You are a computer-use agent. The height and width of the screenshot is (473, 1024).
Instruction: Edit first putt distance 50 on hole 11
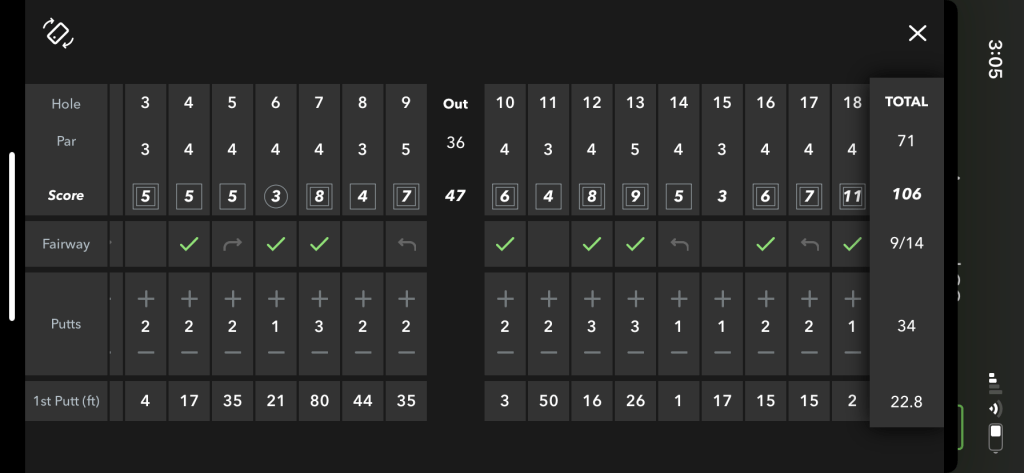pyautogui.click(x=548, y=401)
